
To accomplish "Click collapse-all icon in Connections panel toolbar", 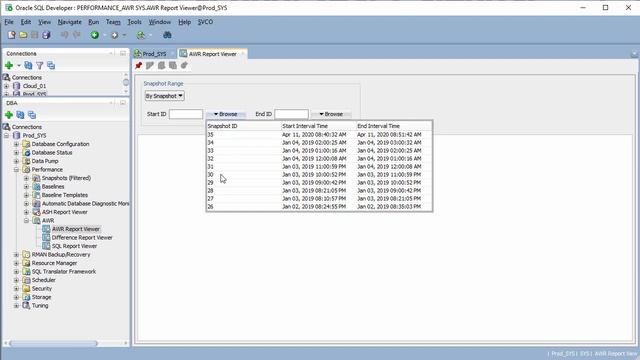I will [x=51, y=65].
